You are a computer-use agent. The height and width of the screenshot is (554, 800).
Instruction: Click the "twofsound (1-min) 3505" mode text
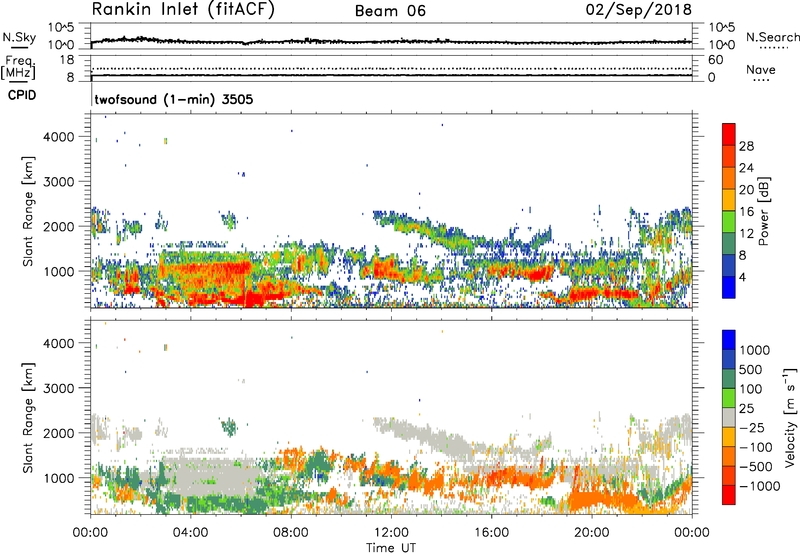(174, 99)
